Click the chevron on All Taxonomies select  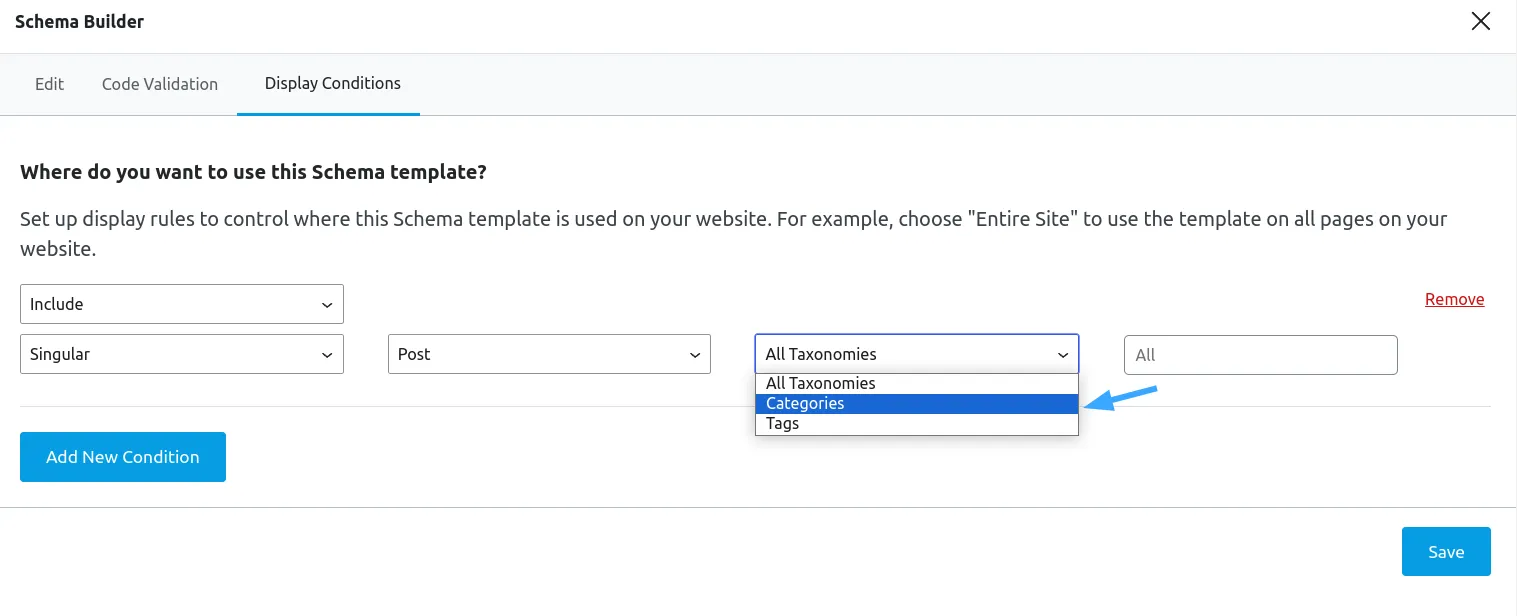(x=1062, y=355)
